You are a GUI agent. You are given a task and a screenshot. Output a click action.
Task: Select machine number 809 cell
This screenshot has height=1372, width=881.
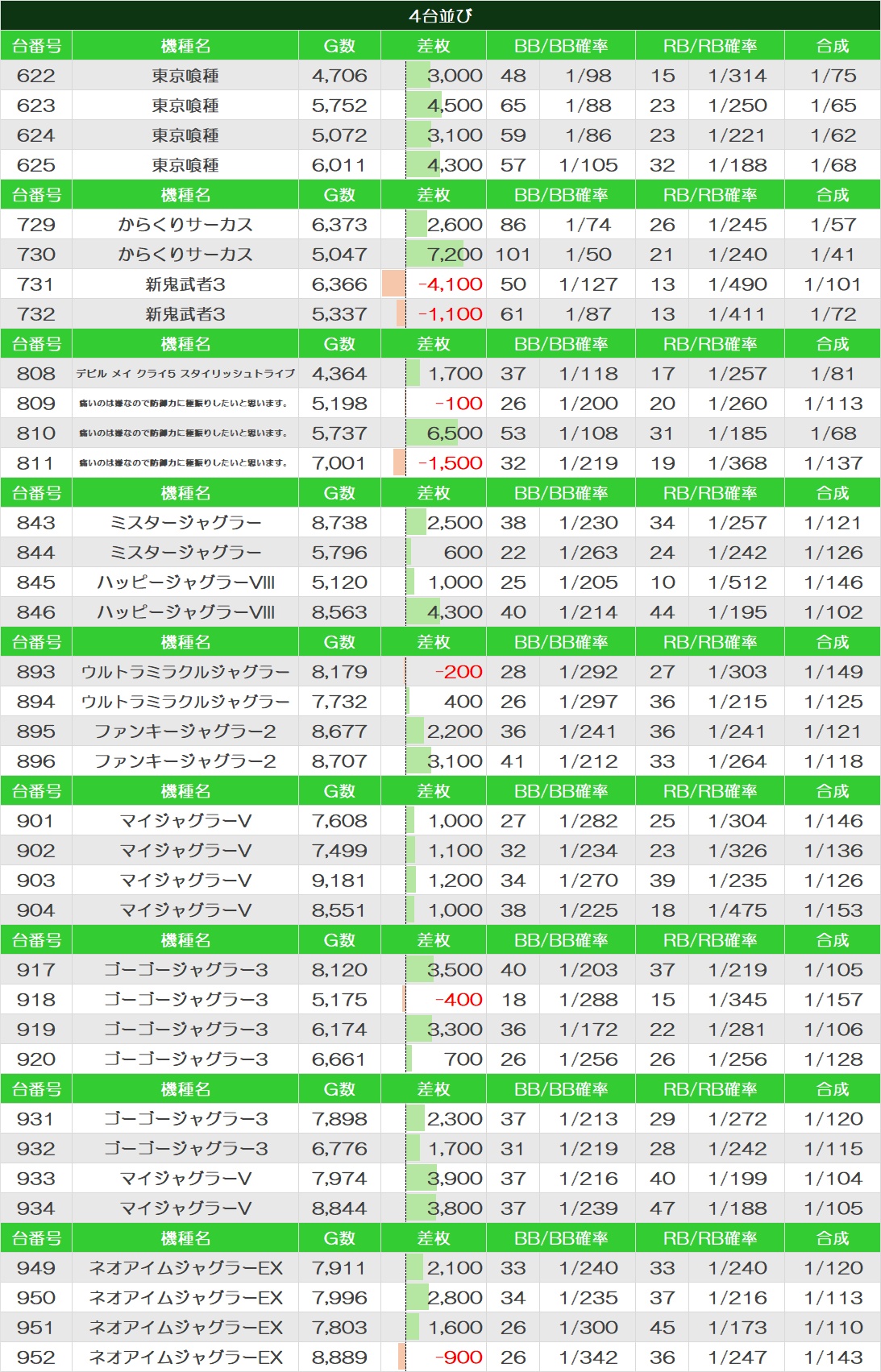pyautogui.click(x=36, y=404)
